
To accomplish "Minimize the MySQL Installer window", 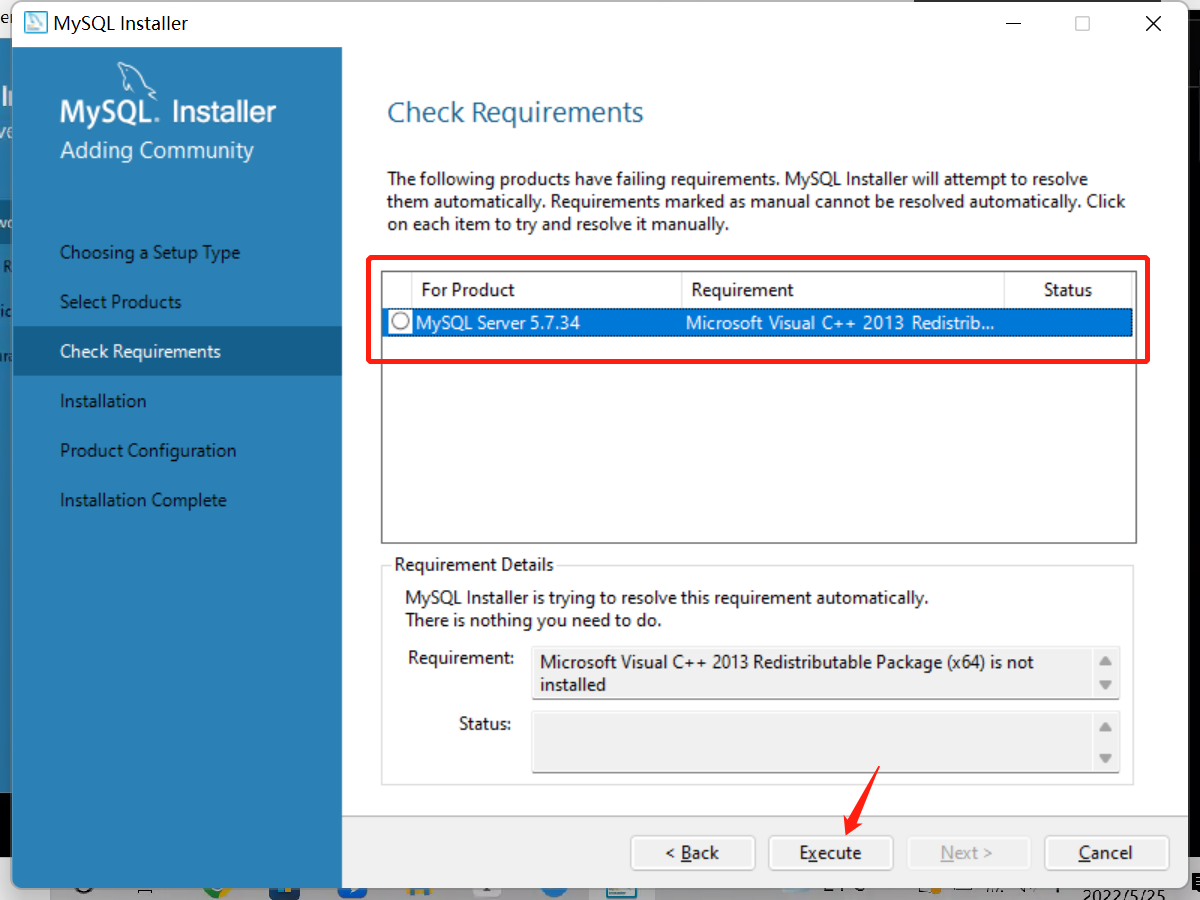I will click(1012, 23).
